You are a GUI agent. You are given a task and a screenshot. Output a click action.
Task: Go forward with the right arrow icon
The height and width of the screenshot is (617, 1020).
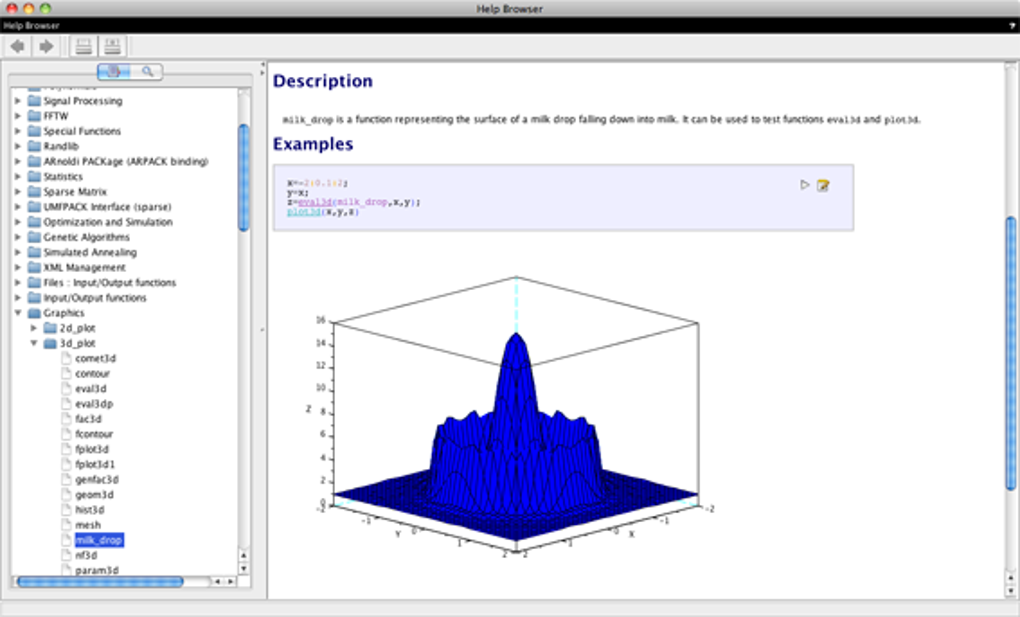[x=46, y=46]
